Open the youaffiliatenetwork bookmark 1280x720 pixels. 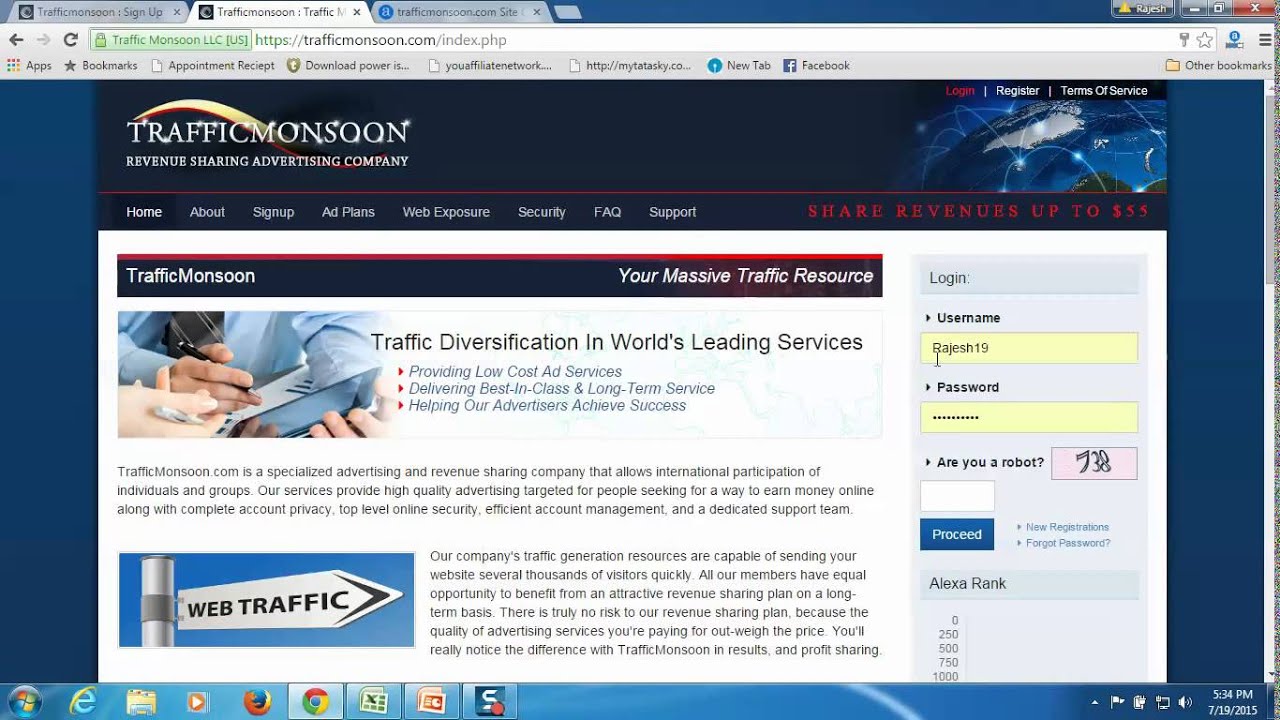pos(490,66)
